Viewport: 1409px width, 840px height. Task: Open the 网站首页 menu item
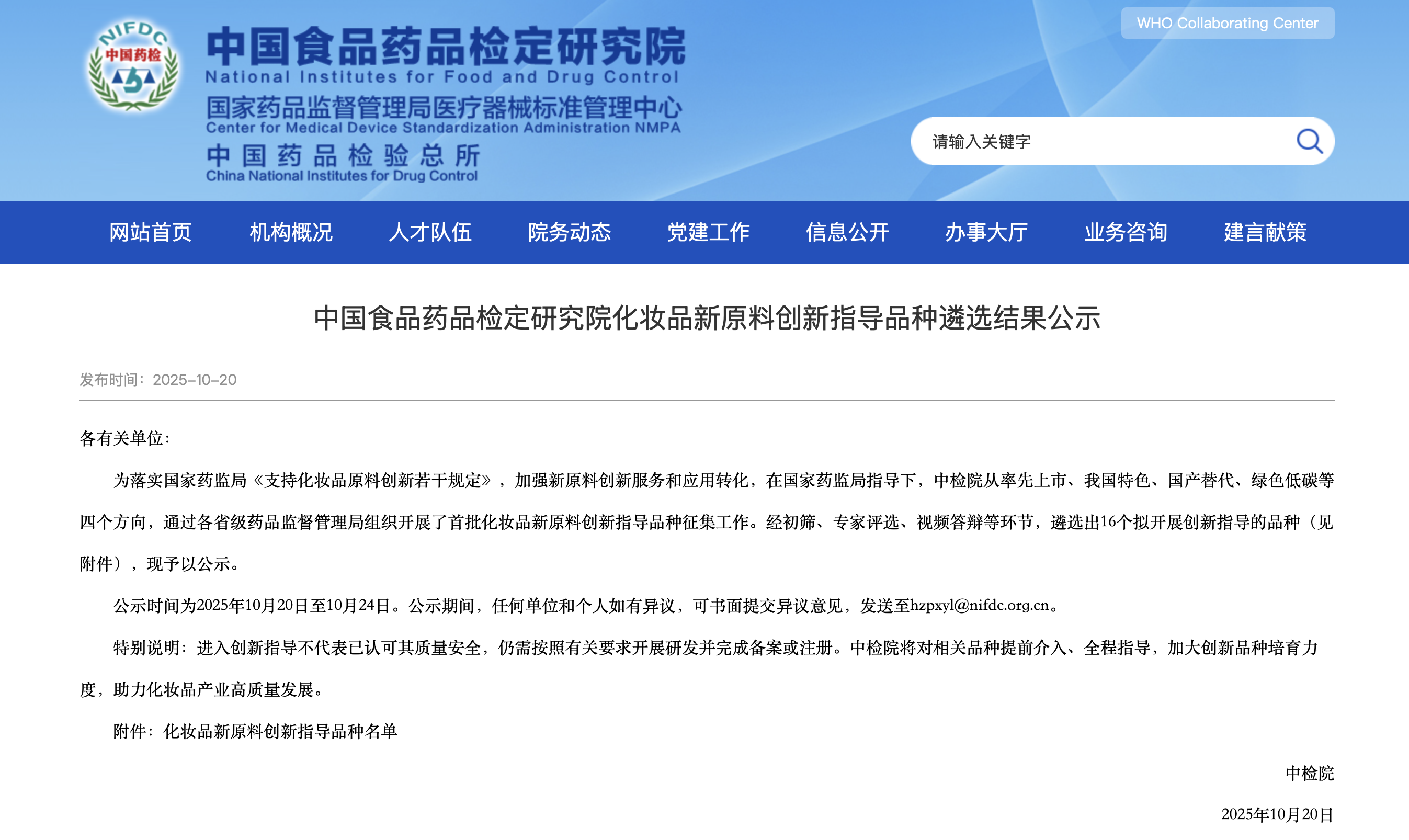pos(151,233)
